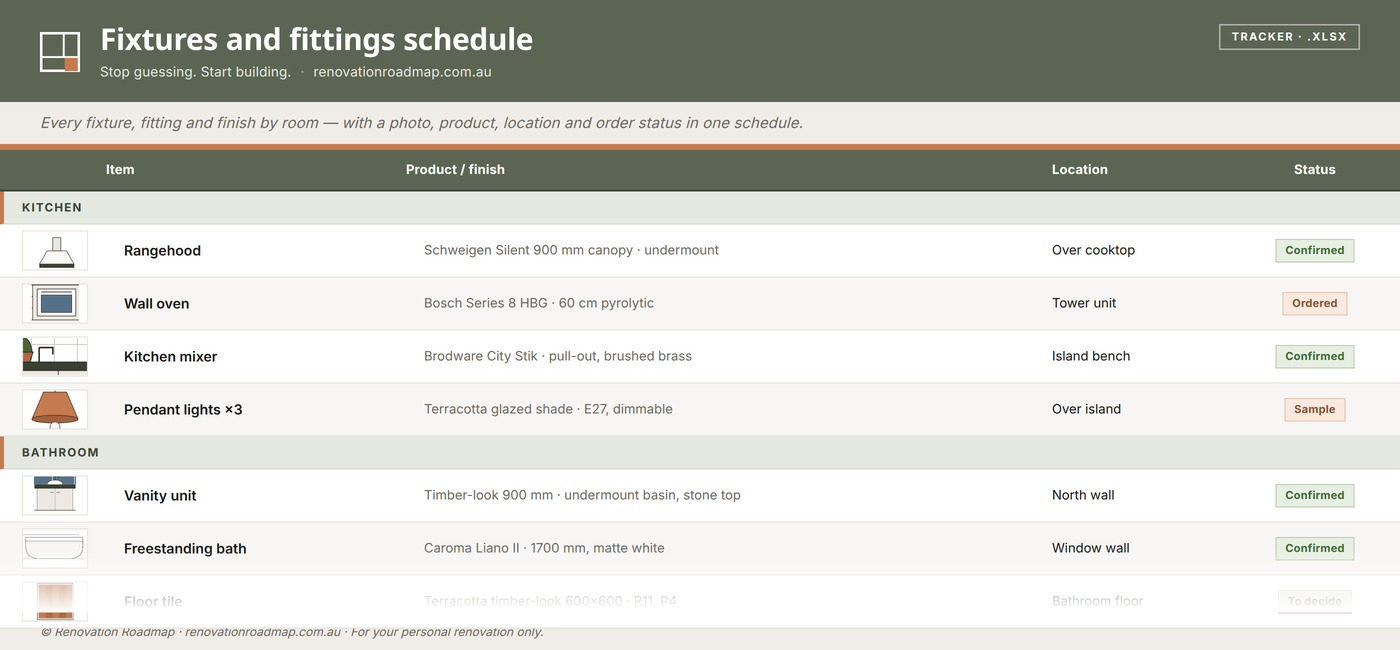The image size is (1400, 650).
Task: Click the Tower unit location cell
Action: (1084, 304)
